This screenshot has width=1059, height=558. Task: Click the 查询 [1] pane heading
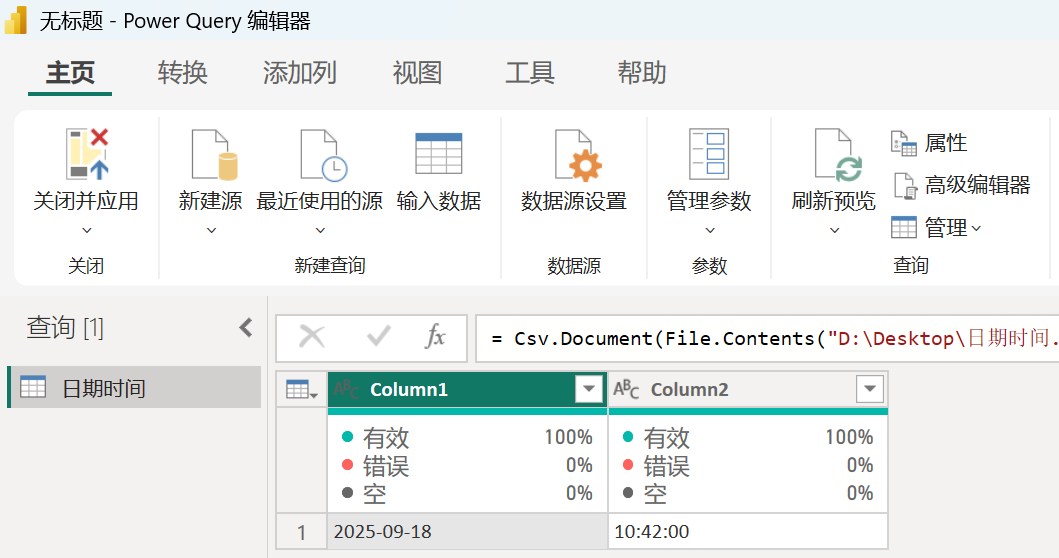click(65, 328)
